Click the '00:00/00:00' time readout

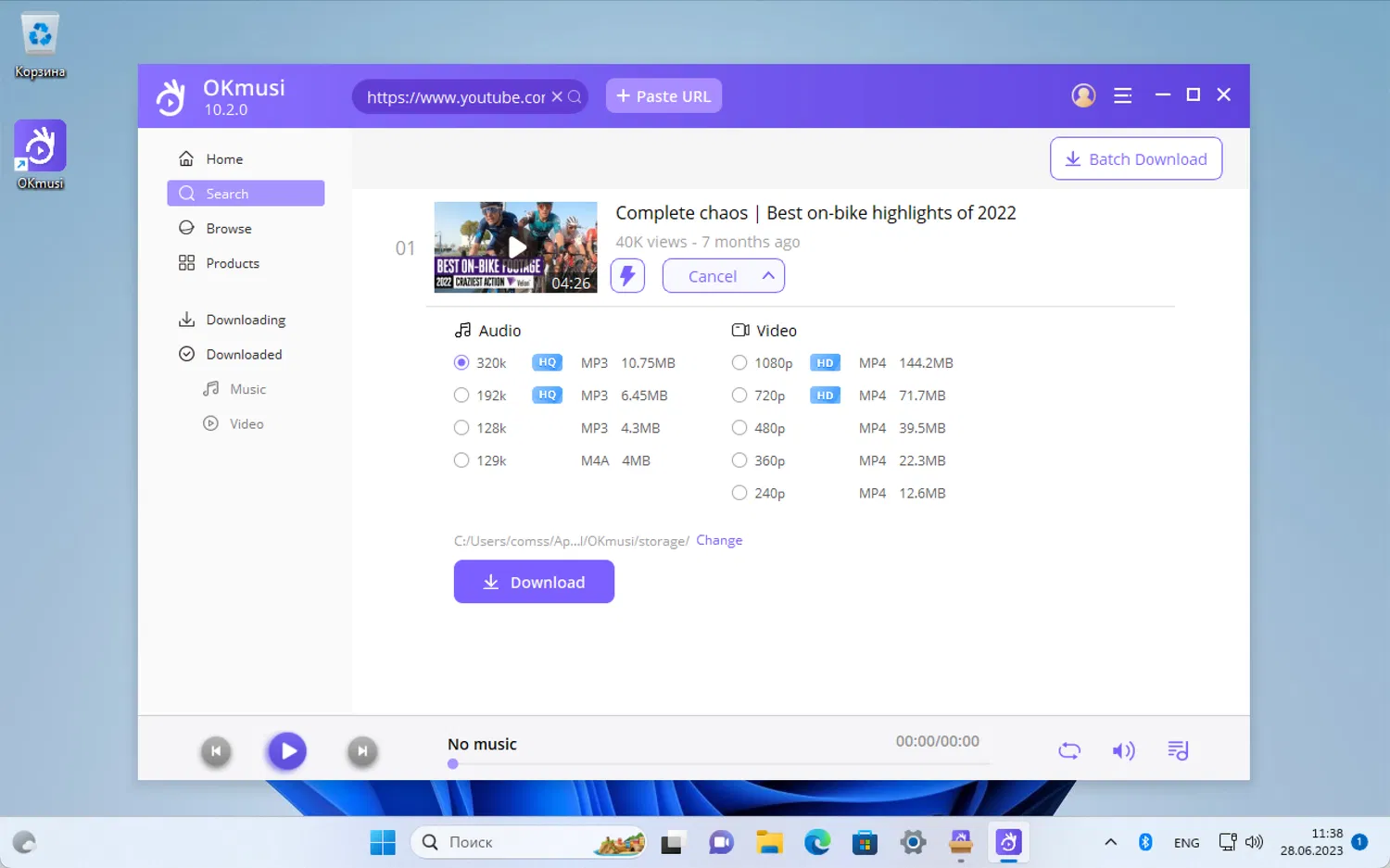[x=937, y=741]
